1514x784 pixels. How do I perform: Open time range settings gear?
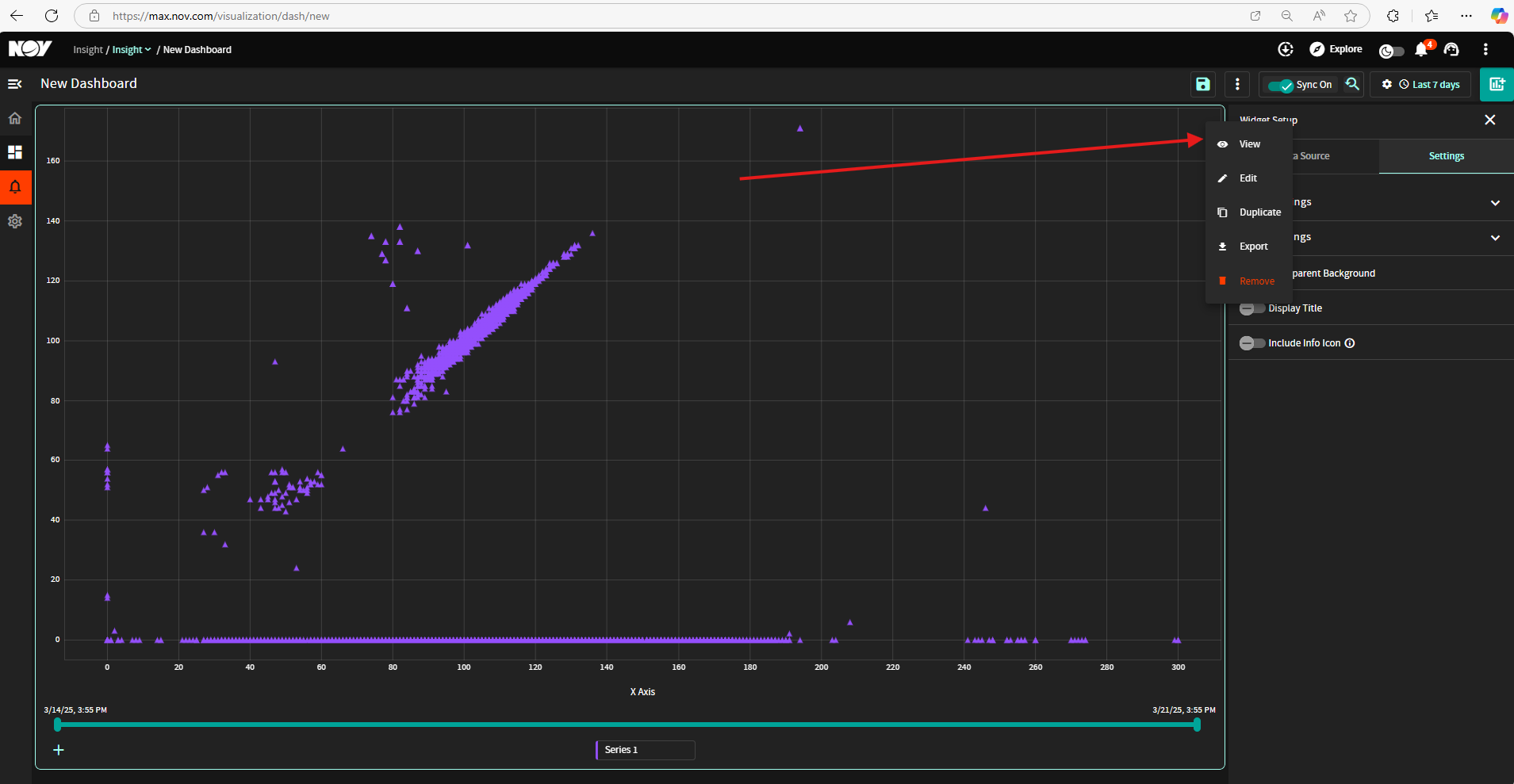1387,84
